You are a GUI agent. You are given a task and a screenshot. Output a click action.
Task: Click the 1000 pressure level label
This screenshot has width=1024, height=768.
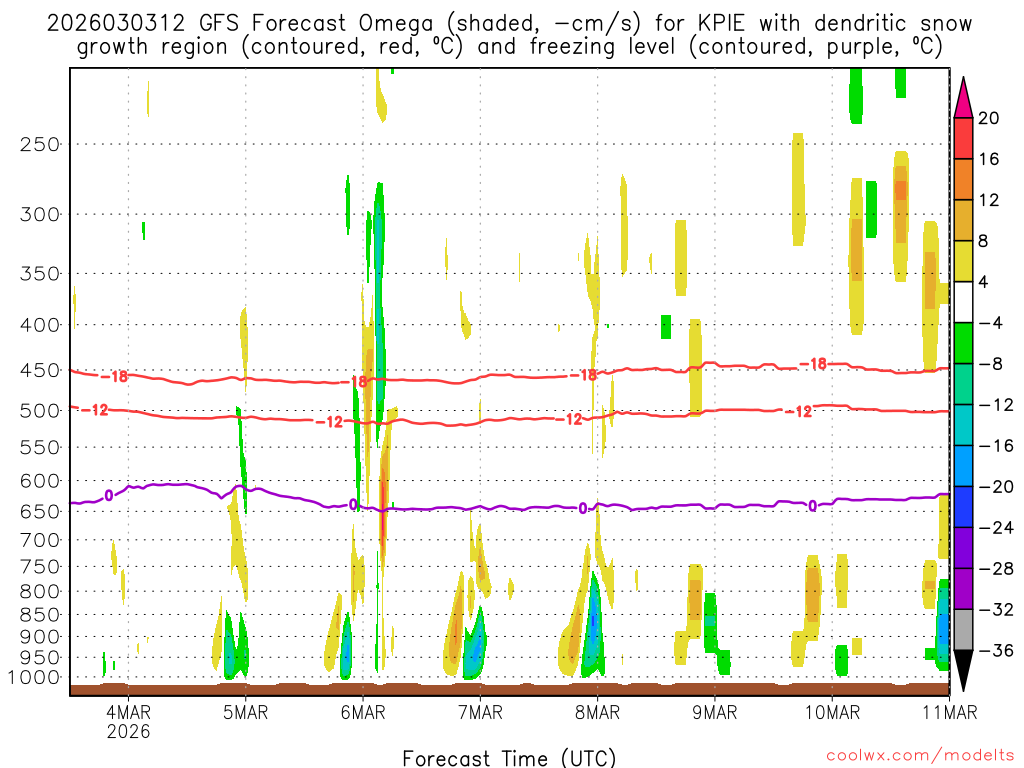pos(37,678)
